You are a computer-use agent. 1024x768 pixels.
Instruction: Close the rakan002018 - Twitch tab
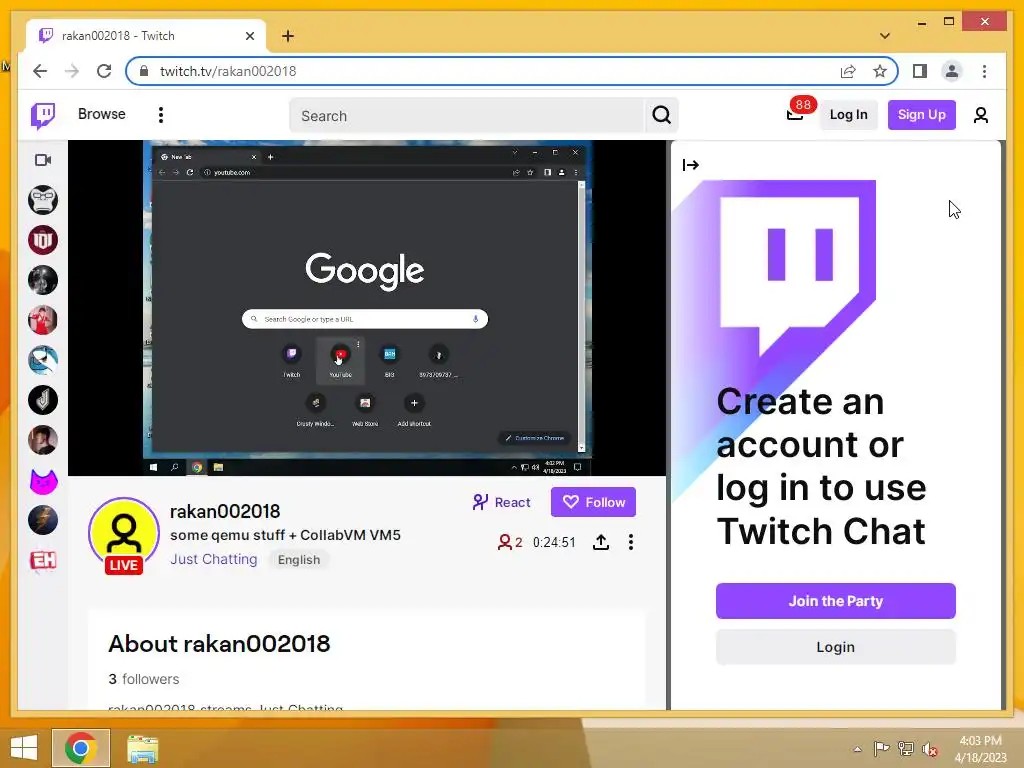pyautogui.click(x=249, y=36)
